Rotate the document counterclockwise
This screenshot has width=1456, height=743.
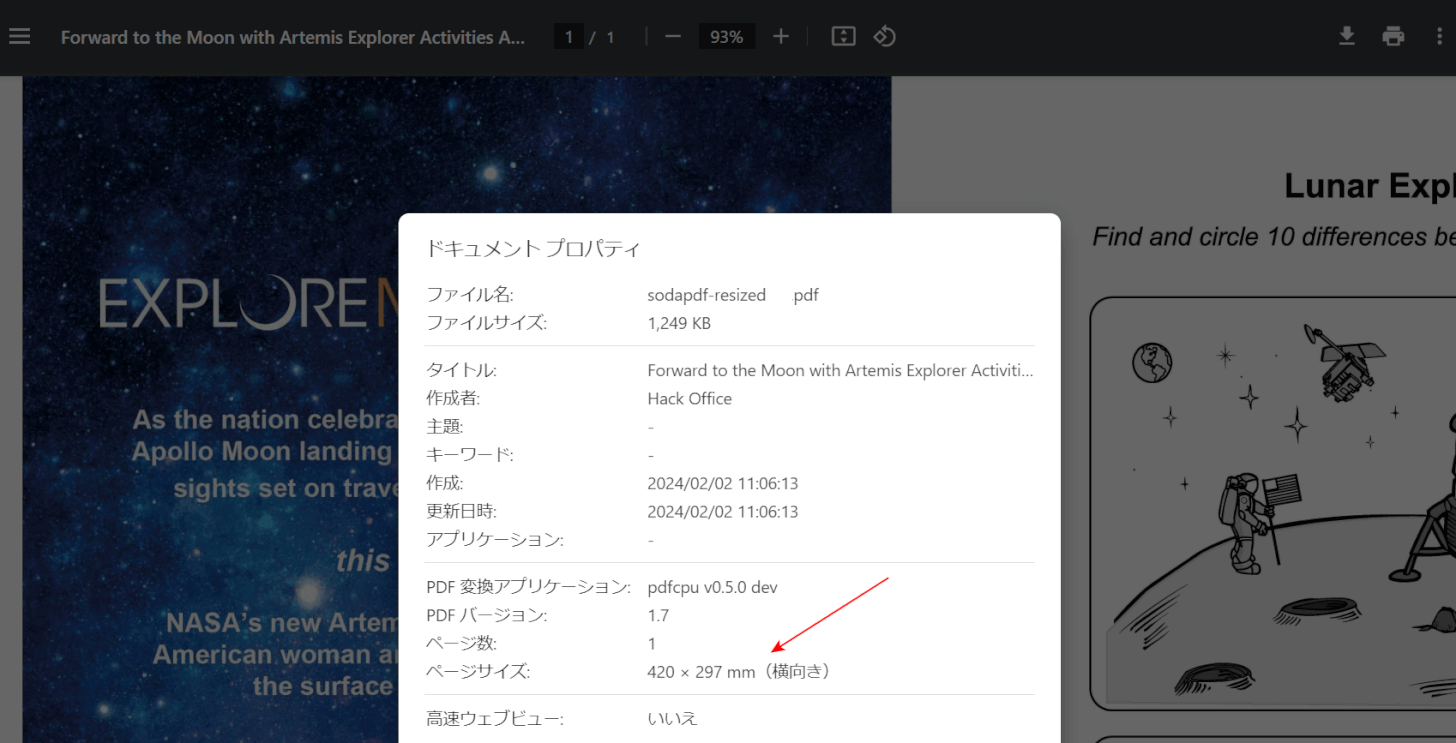click(x=884, y=37)
